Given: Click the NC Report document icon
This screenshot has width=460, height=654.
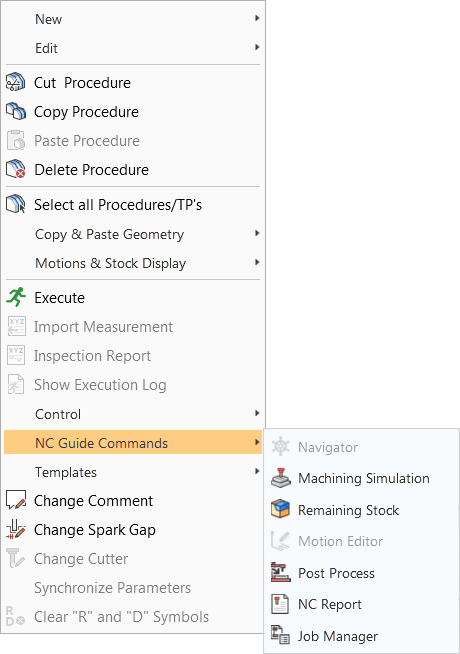Looking at the screenshot, I should pyautogui.click(x=280, y=604).
